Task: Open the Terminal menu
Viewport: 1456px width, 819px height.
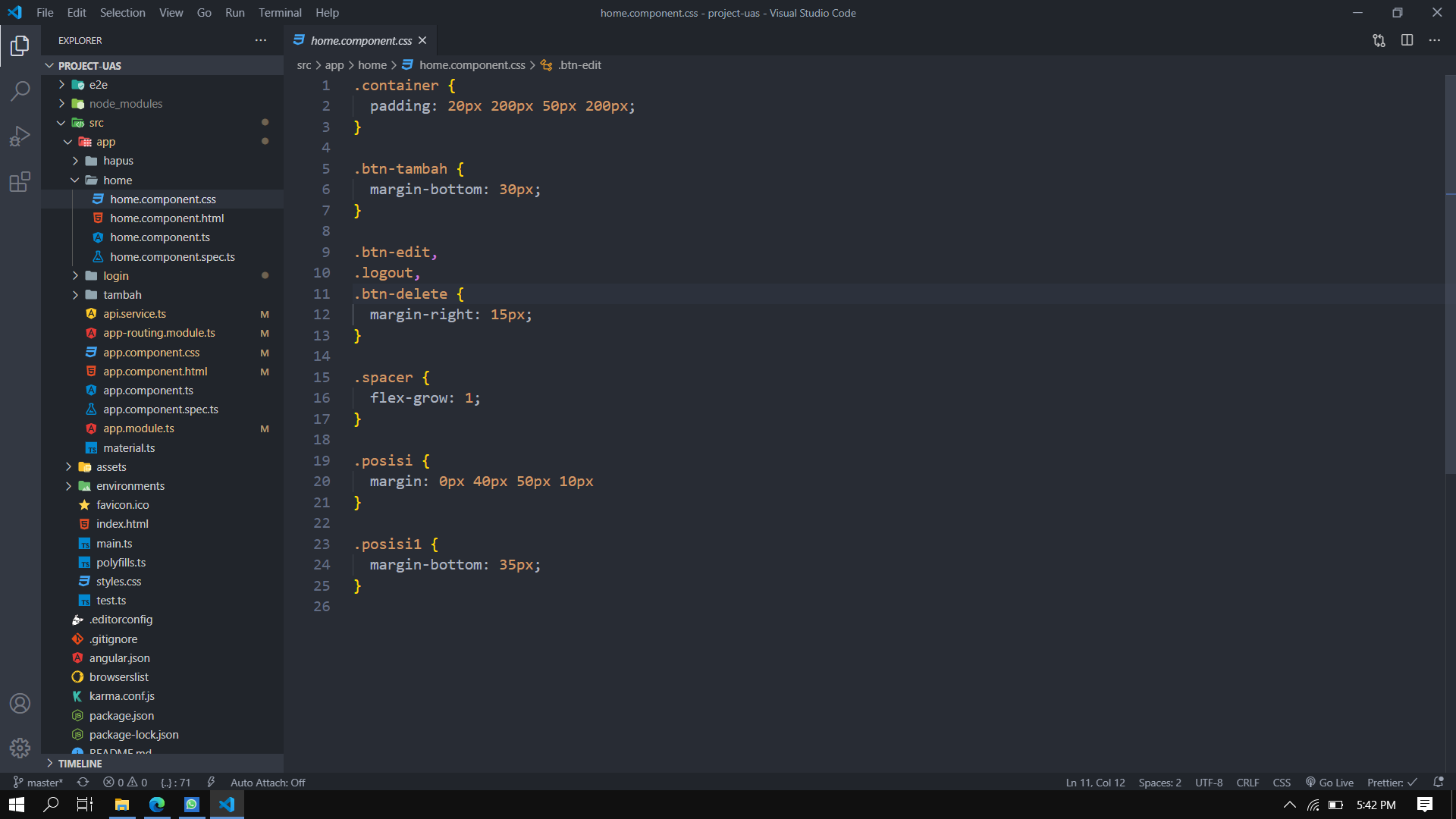Action: click(x=280, y=13)
